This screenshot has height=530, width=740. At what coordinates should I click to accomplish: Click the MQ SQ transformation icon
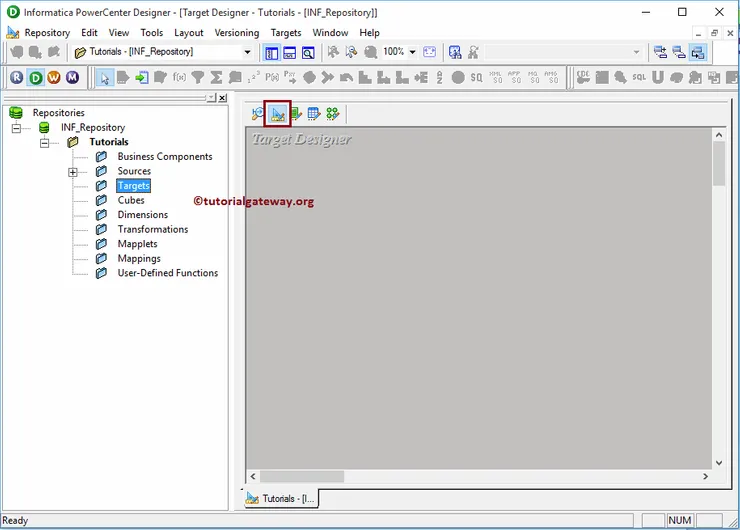(x=533, y=77)
